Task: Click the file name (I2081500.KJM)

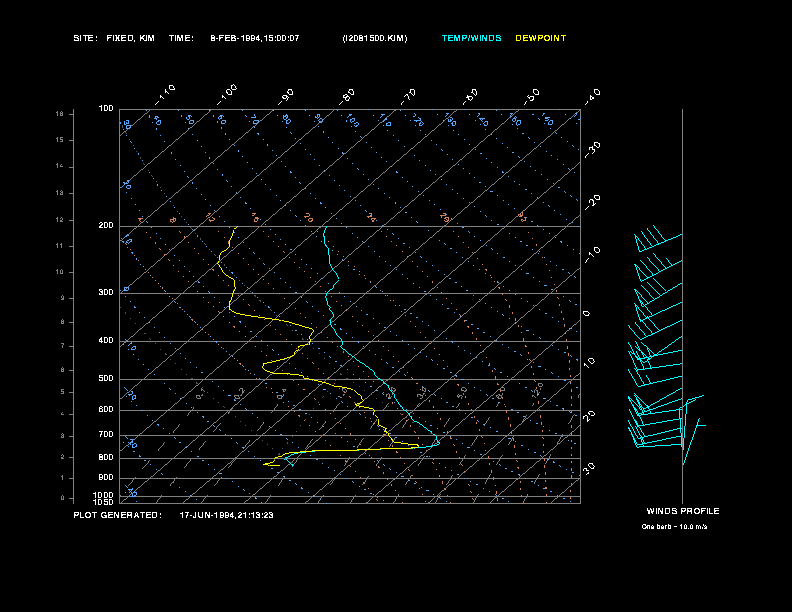Action: click(x=375, y=38)
